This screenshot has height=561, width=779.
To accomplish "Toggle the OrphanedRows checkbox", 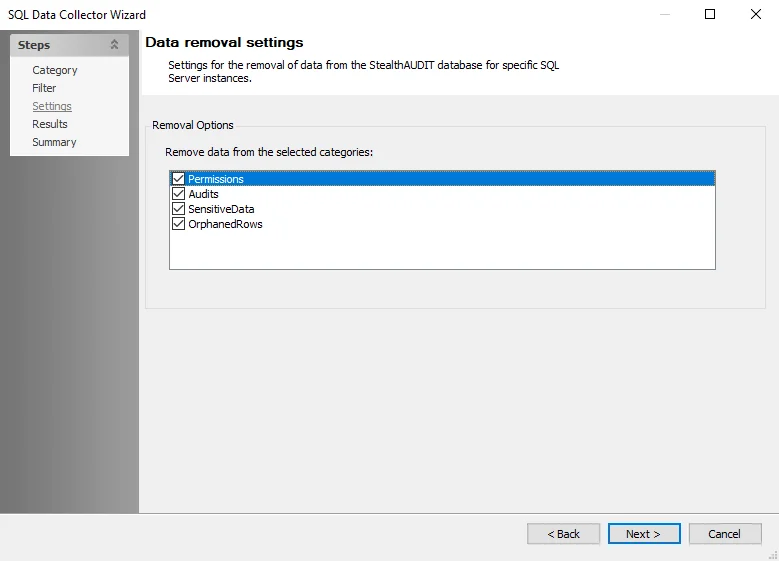I will 178,224.
